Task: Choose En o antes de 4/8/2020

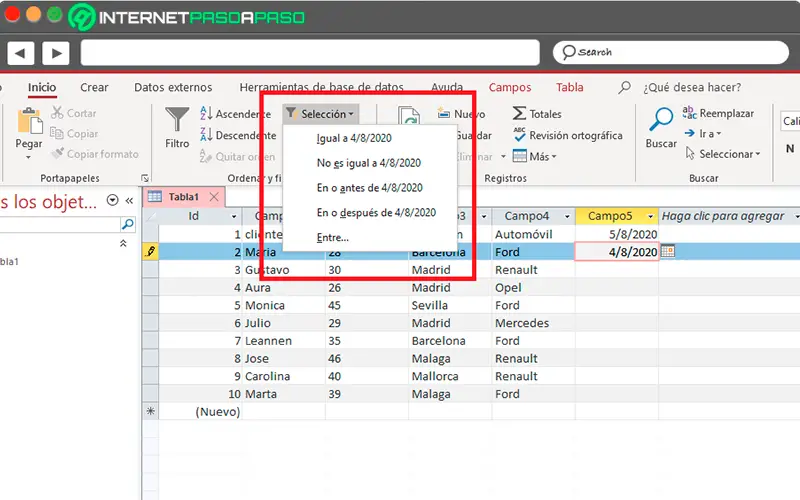Action: (369, 188)
